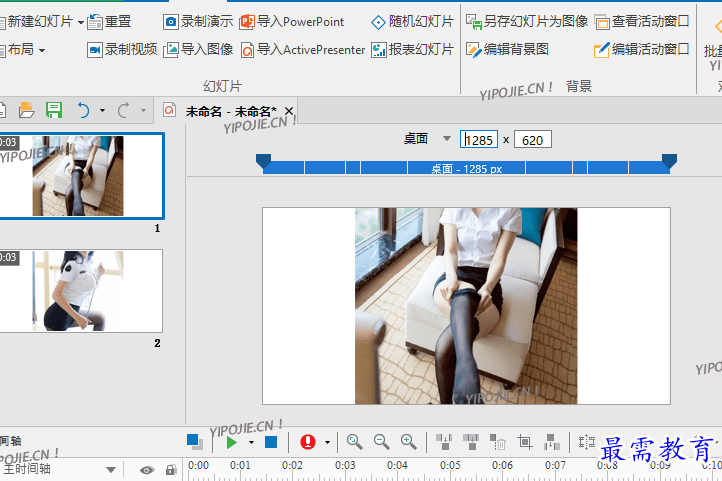Click the blue overlapping squares timeline icon
The height and width of the screenshot is (481, 722).
tap(195, 442)
